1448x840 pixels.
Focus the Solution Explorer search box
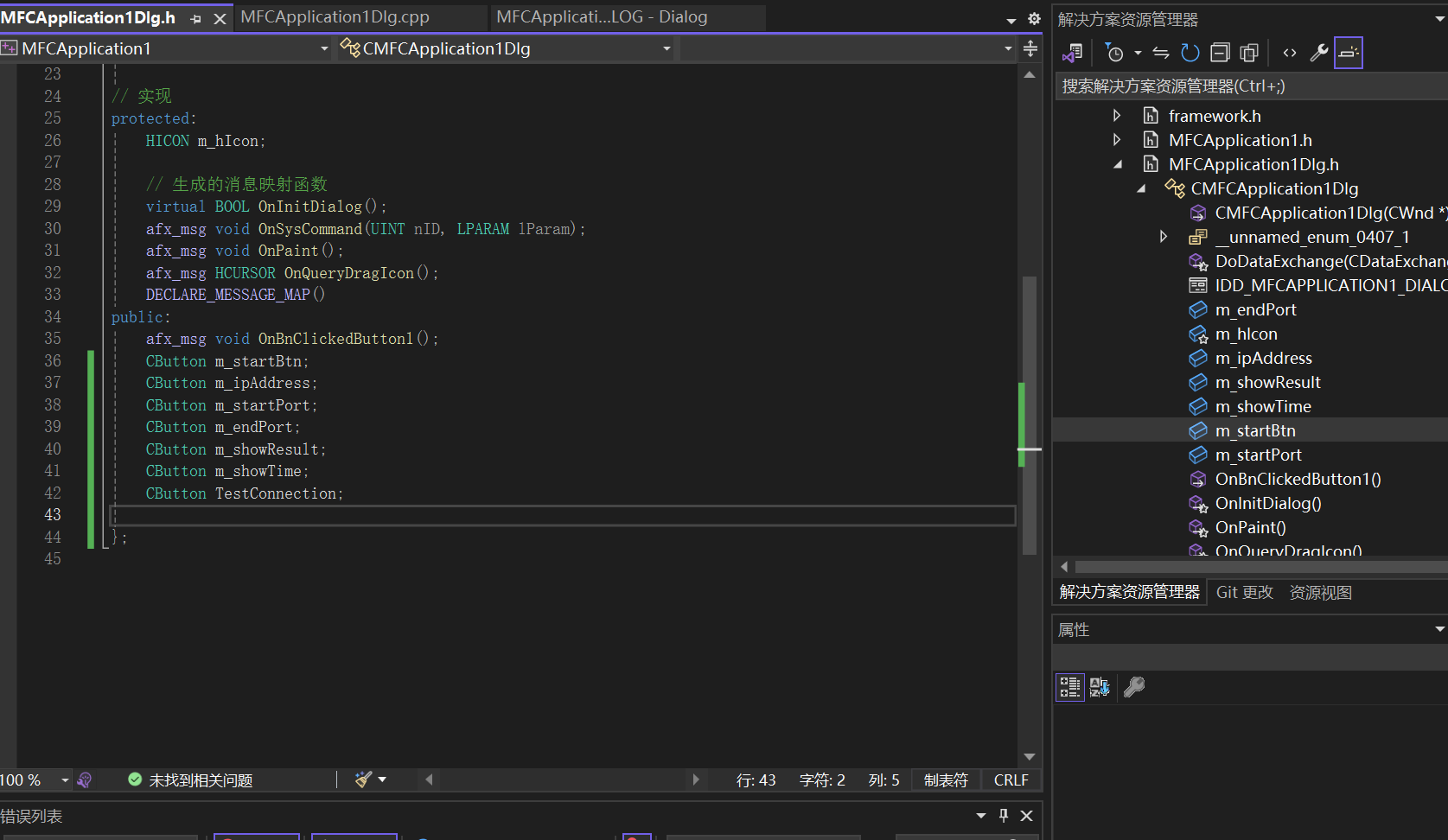(1250, 86)
